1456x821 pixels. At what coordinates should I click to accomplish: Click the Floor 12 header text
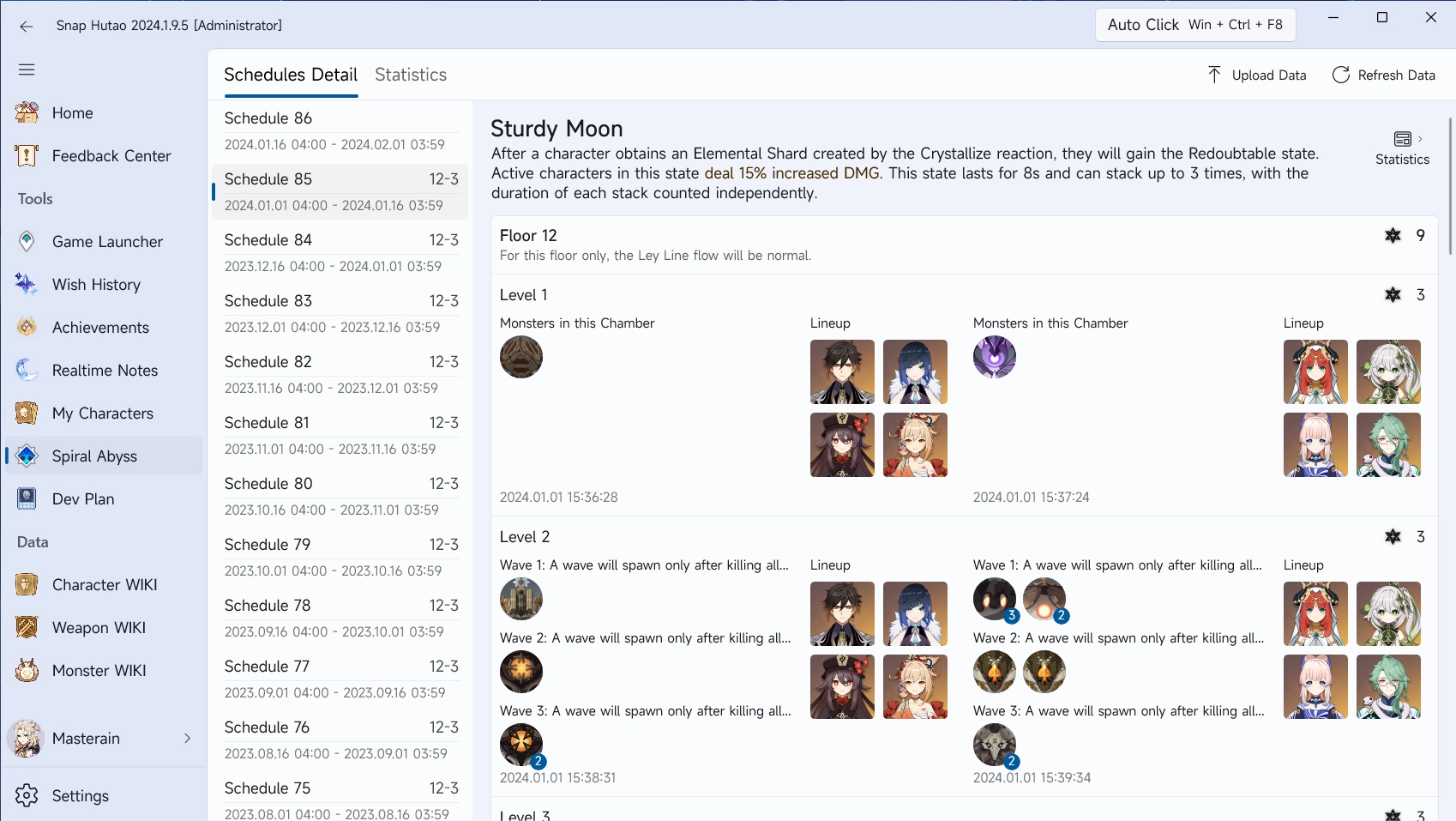(528, 235)
